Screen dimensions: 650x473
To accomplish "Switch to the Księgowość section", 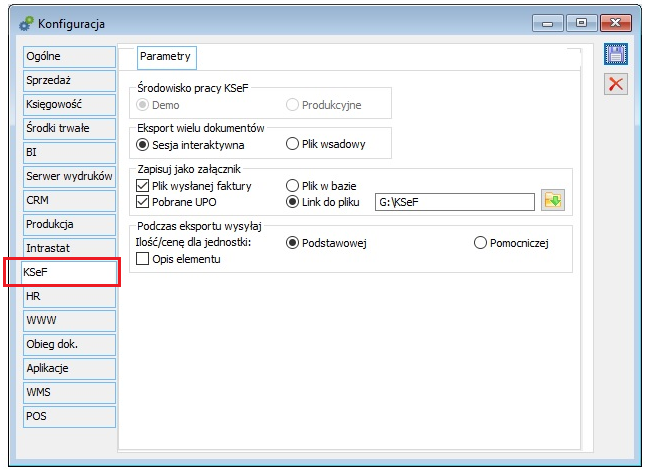I will (x=69, y=105).
